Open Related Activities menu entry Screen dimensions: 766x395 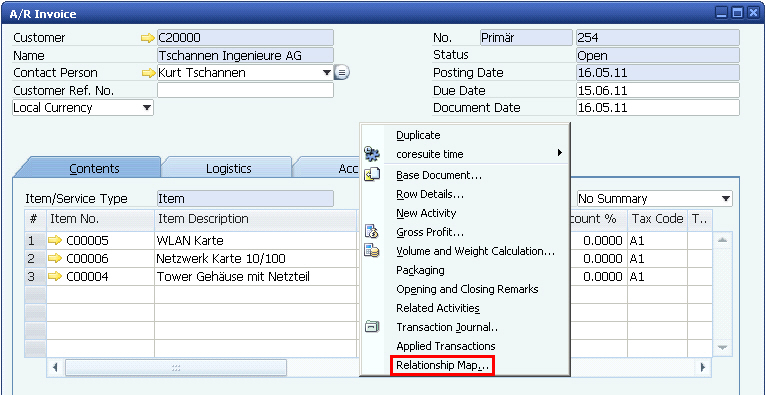click(438, 308)
